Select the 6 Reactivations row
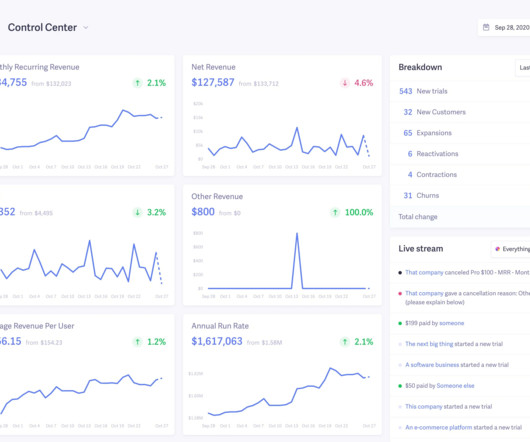The image size is (530, 442). pyautogui.click(x=460, y=154)
